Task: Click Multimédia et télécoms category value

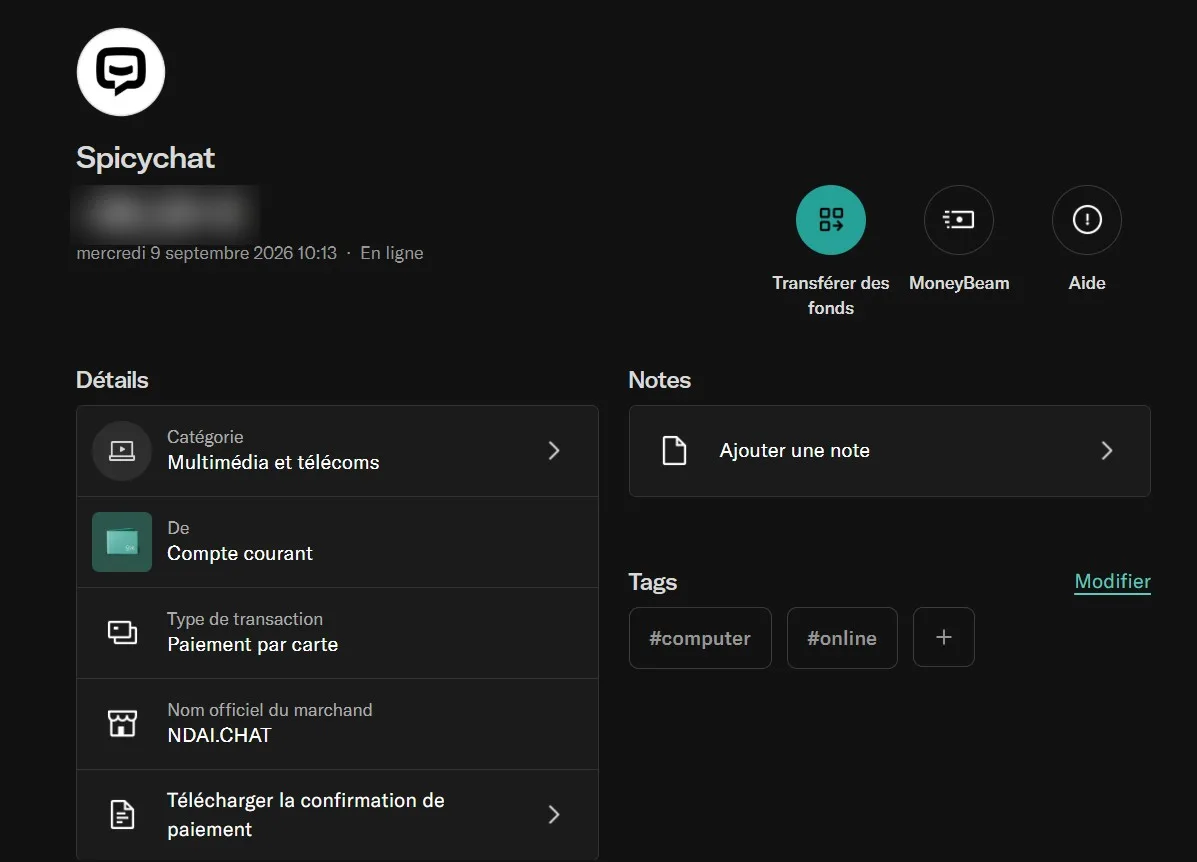Action: (273, 463)
